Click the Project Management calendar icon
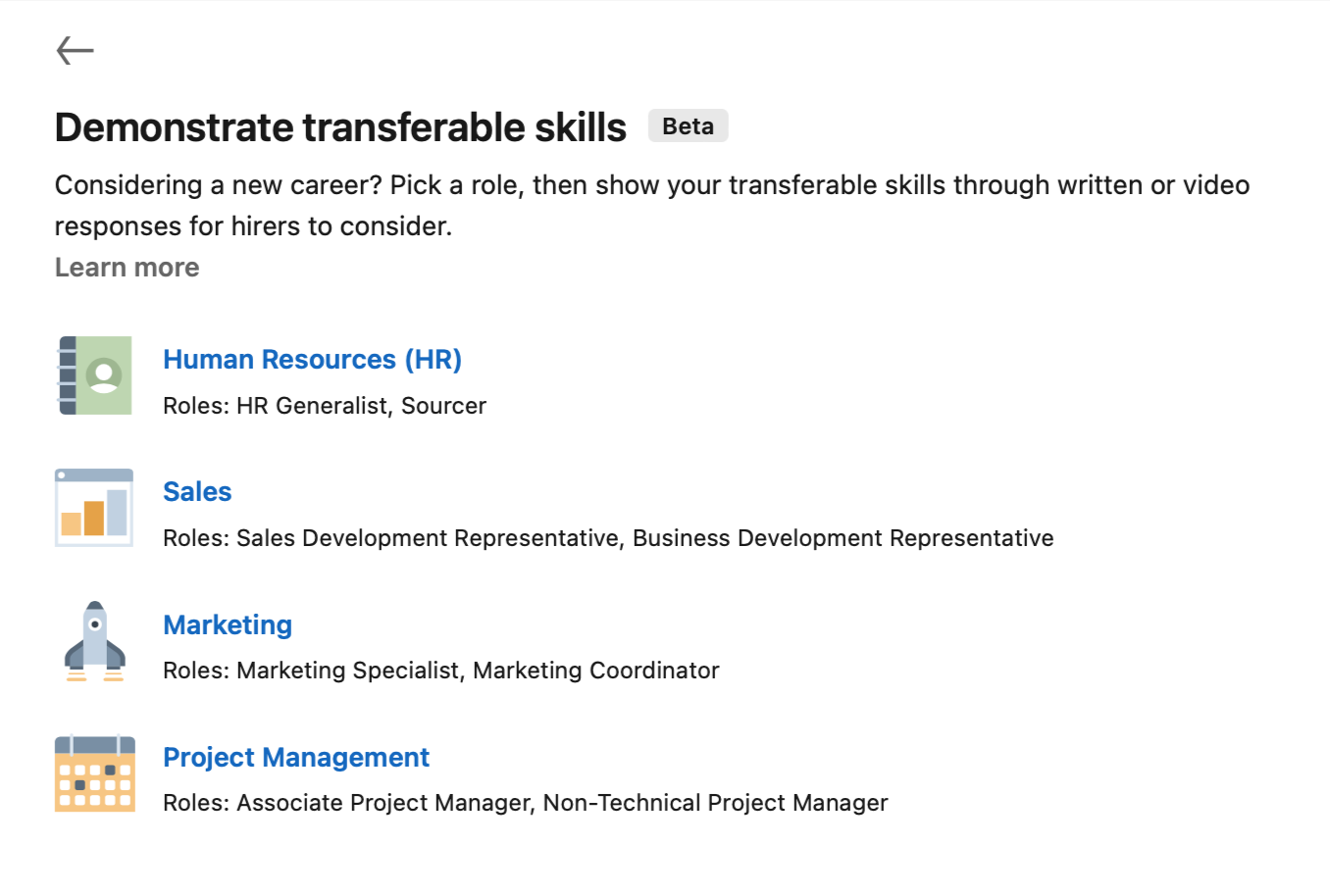The image size is (1330, 896). click(x=95, y=773)
